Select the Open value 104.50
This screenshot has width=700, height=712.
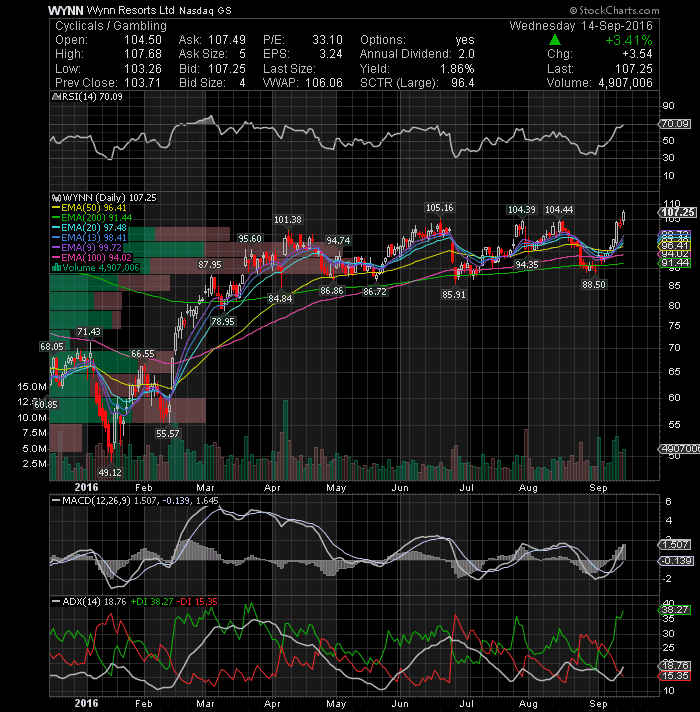coord(143,40)
